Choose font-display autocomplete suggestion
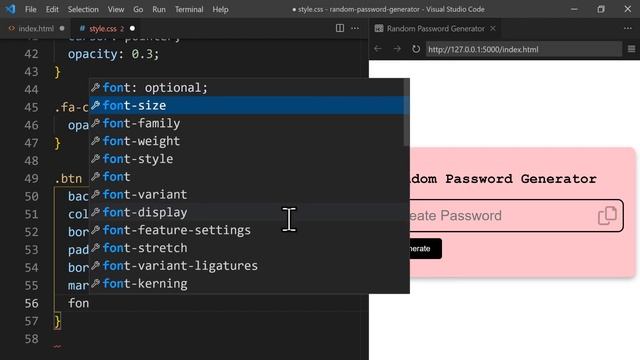 click(247, 212)
